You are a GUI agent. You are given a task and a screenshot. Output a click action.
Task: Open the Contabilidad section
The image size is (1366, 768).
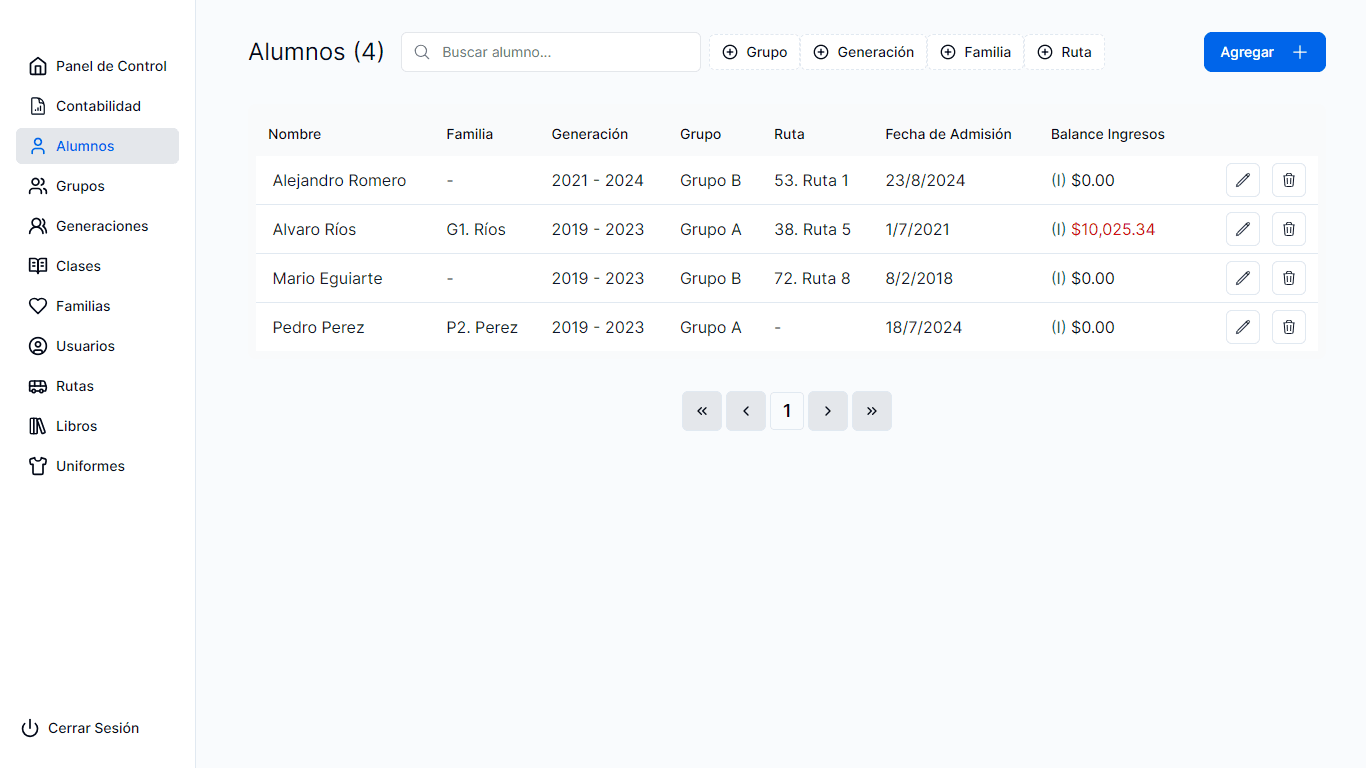coord(97,106)
